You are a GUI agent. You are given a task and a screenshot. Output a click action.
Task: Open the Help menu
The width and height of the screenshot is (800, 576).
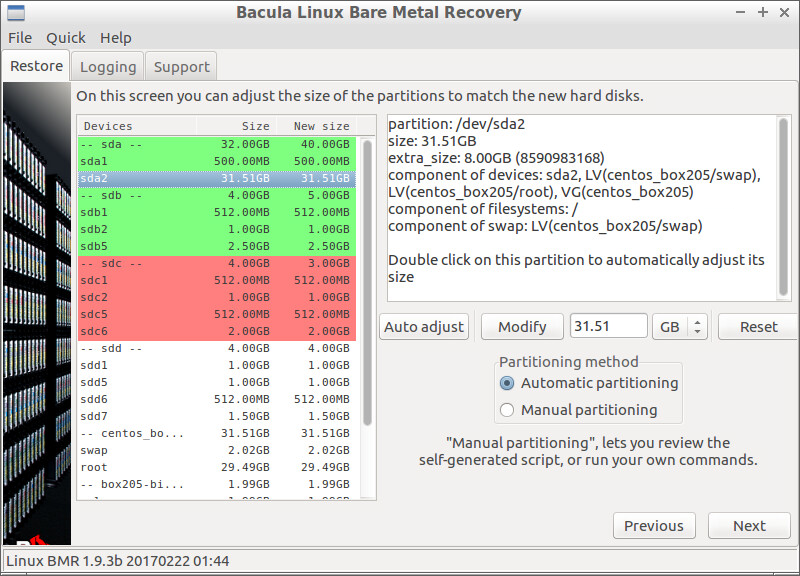[116, 38]
